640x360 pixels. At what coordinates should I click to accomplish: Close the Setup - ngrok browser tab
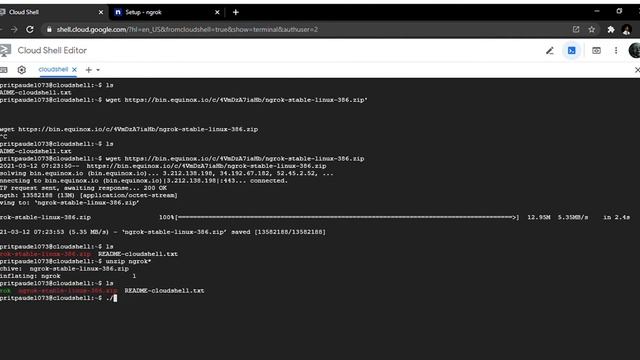(x=217, y=12)
